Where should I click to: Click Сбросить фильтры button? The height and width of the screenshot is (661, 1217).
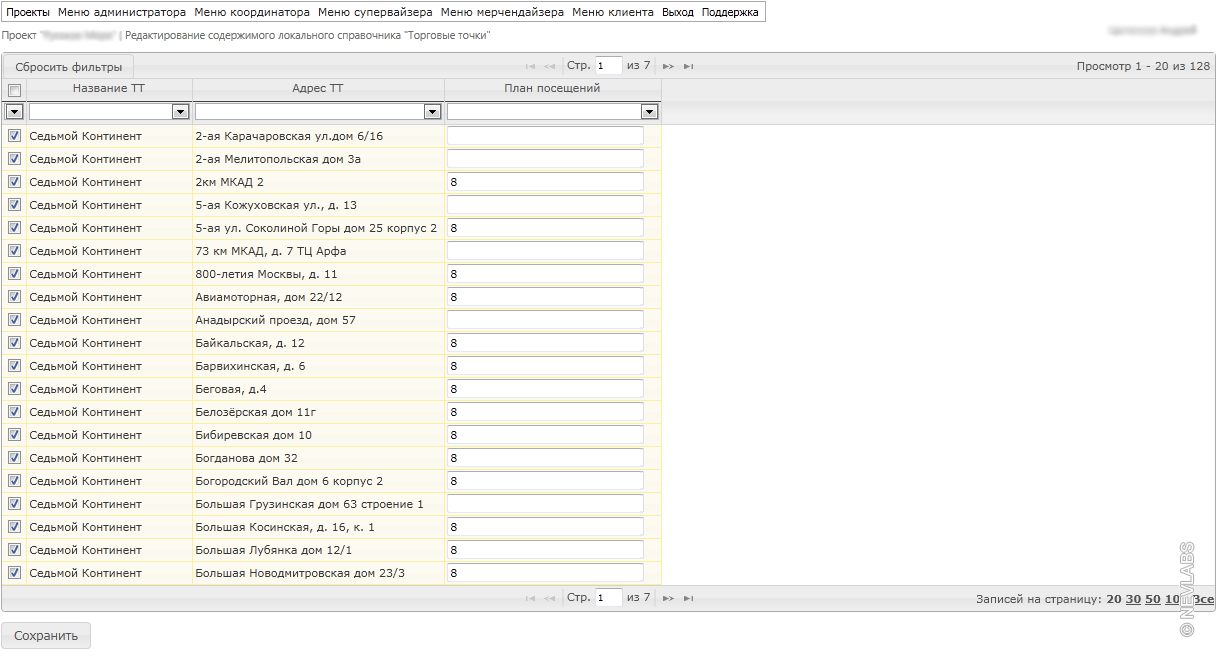(68, 67)
